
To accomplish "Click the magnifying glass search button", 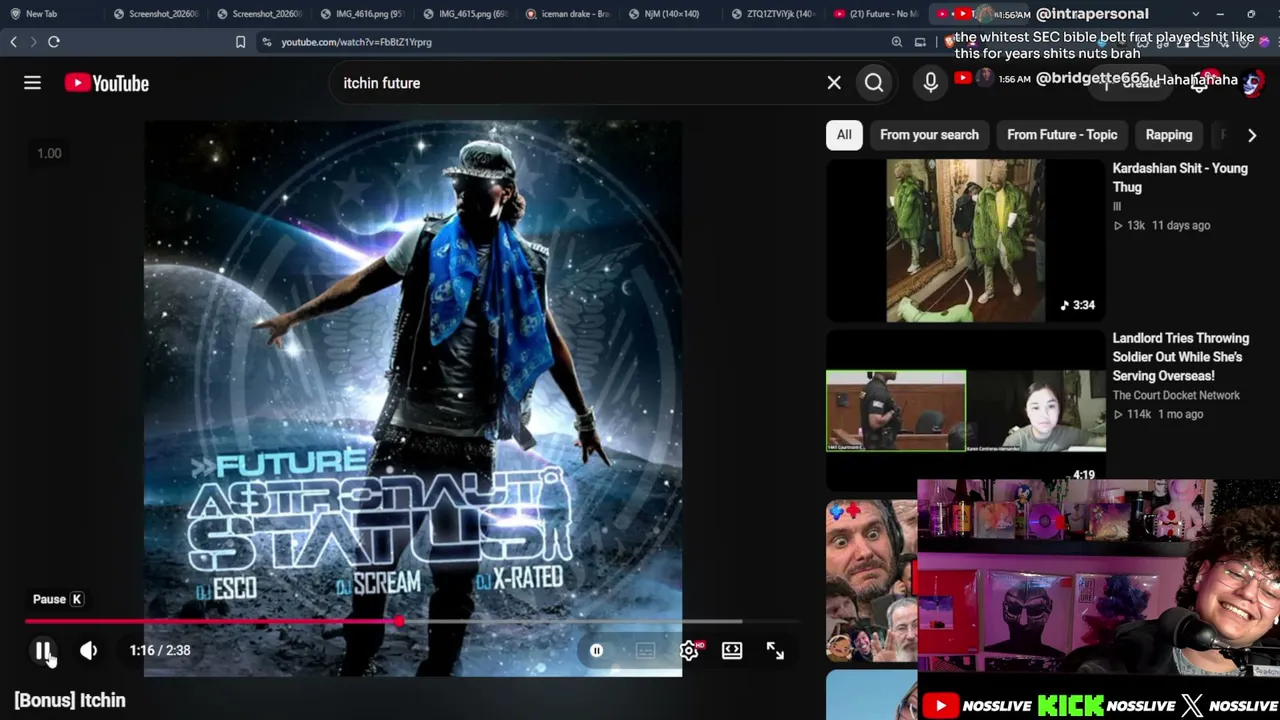I will pyautogui.click(x=874, y=83).
